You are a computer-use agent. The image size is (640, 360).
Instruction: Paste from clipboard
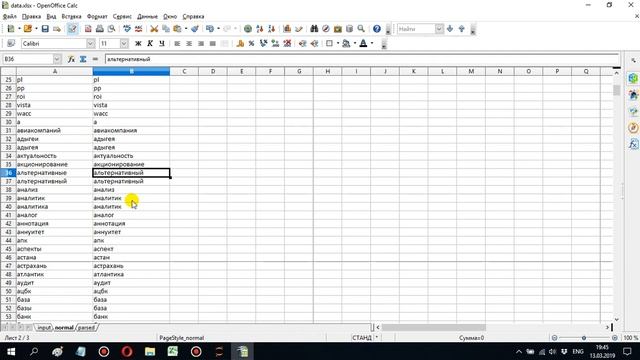(x=177, y=29)
